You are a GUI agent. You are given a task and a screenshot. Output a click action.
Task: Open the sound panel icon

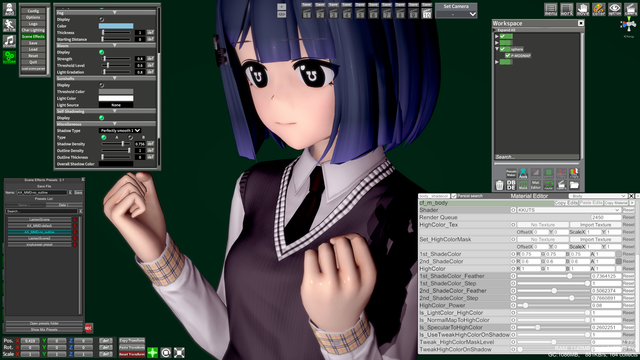pyautogui.click(x=9, y=41)
